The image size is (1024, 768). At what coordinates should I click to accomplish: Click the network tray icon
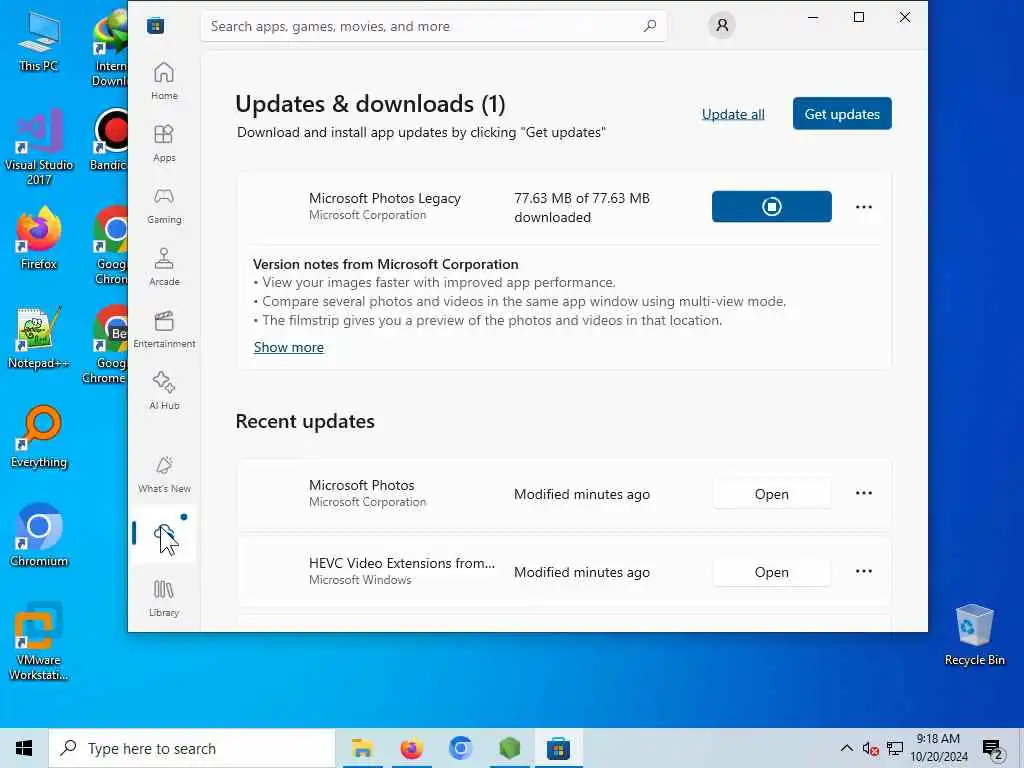point(895,748)
